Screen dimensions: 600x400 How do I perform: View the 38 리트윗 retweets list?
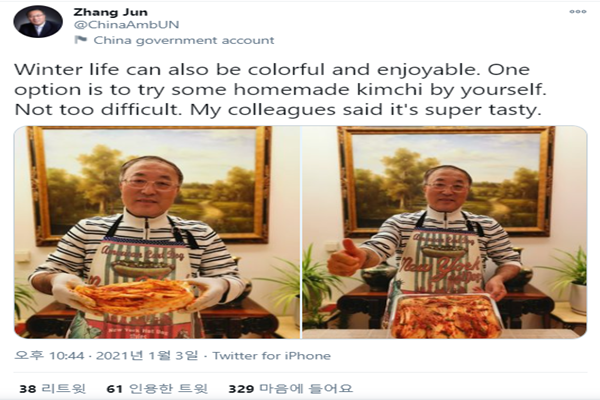(x=52, y=389)
